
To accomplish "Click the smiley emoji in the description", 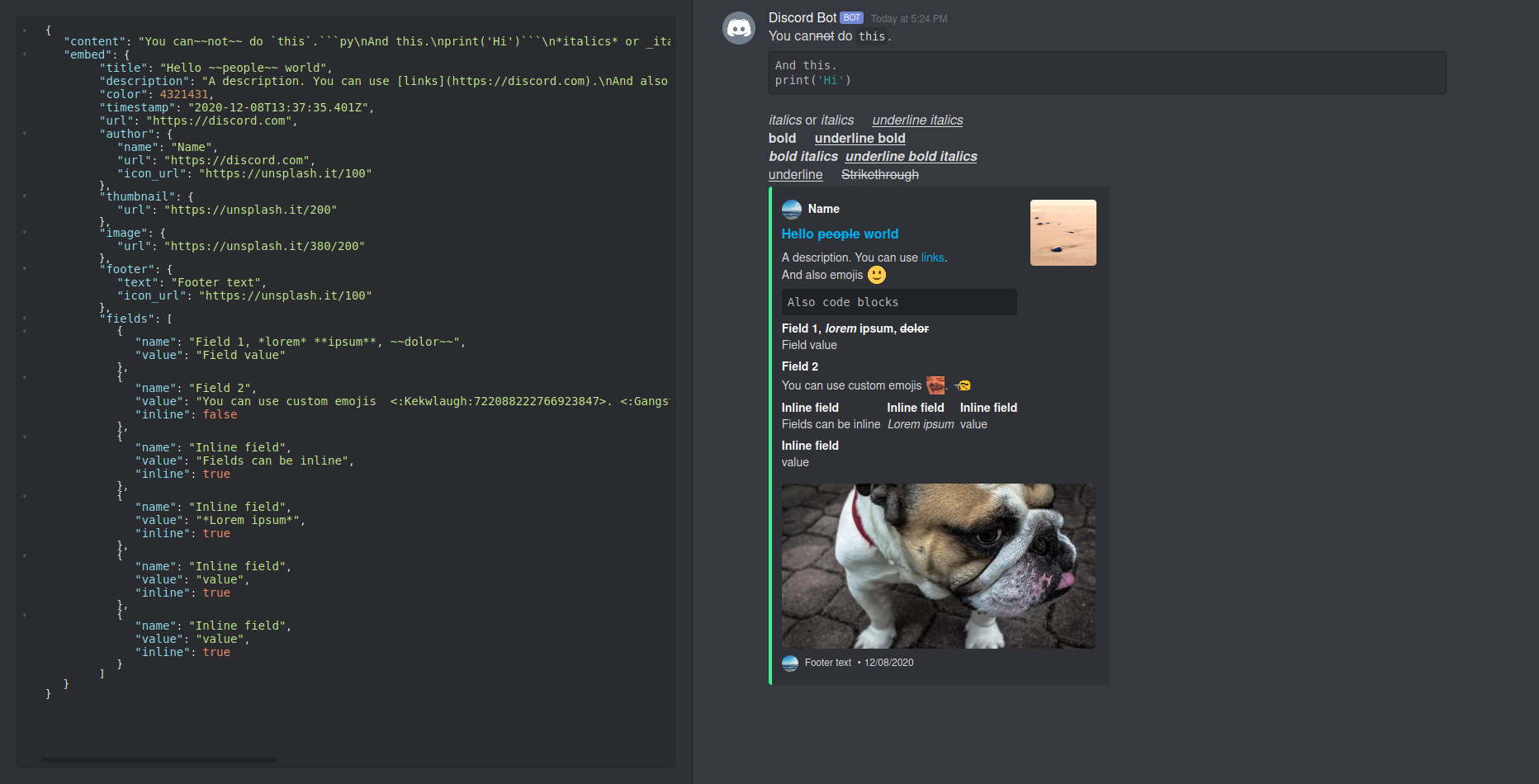I will point(877,275).
